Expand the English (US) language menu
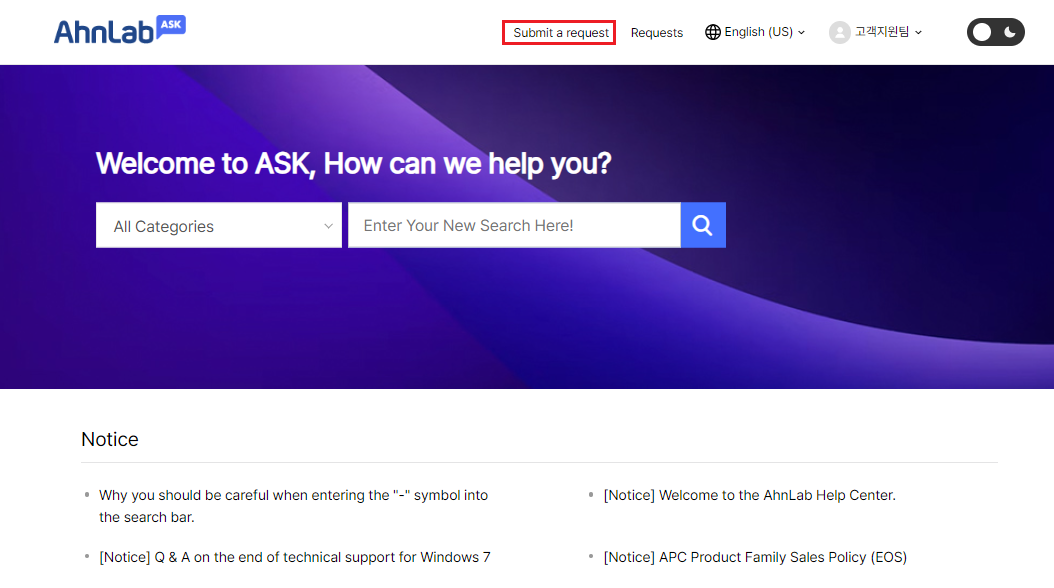 point(755,31)
